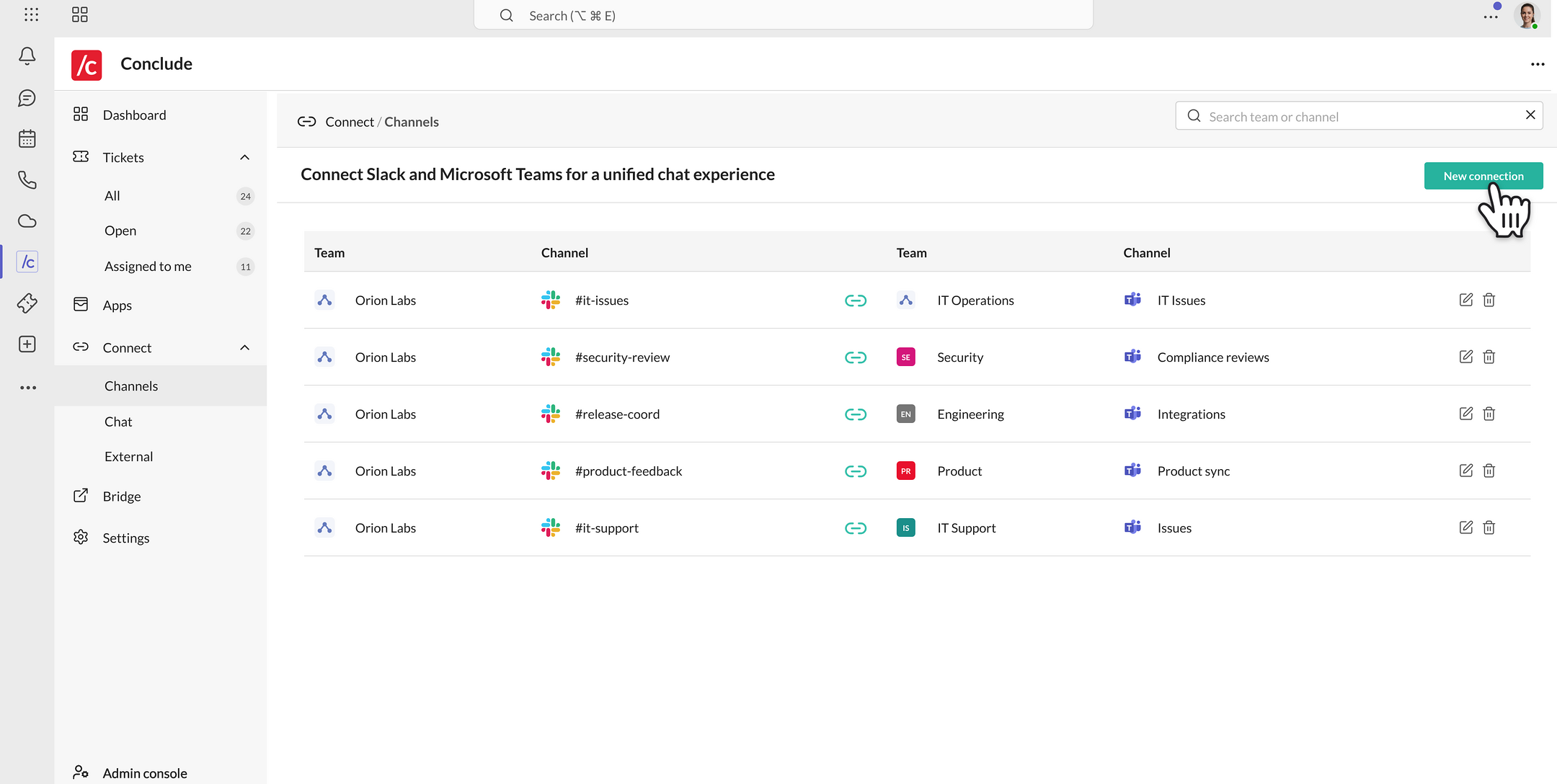
Task: Click the link icon in #it-issues row
Action: [856, 300]
